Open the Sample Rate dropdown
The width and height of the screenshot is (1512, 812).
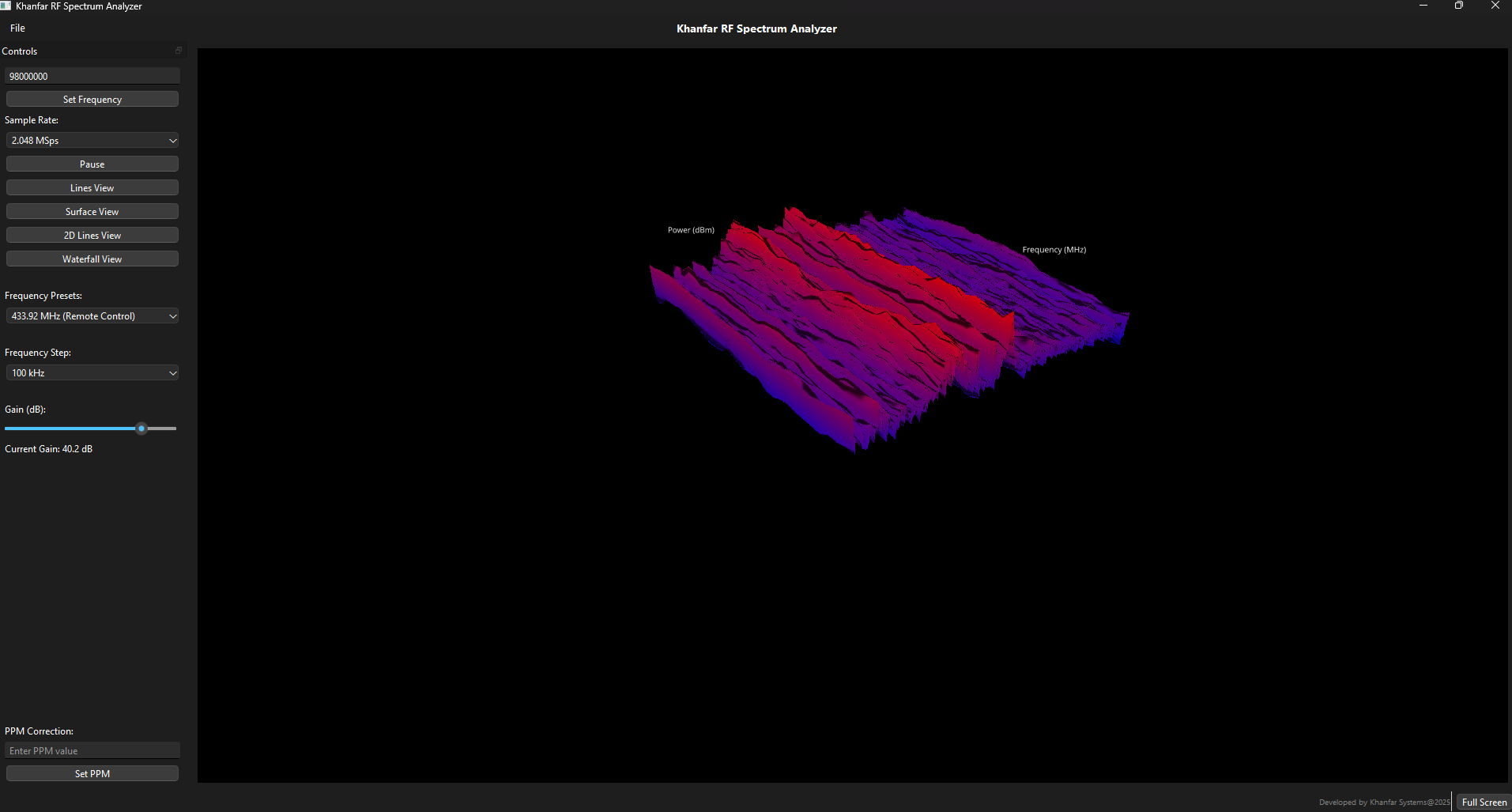[92, 141]
